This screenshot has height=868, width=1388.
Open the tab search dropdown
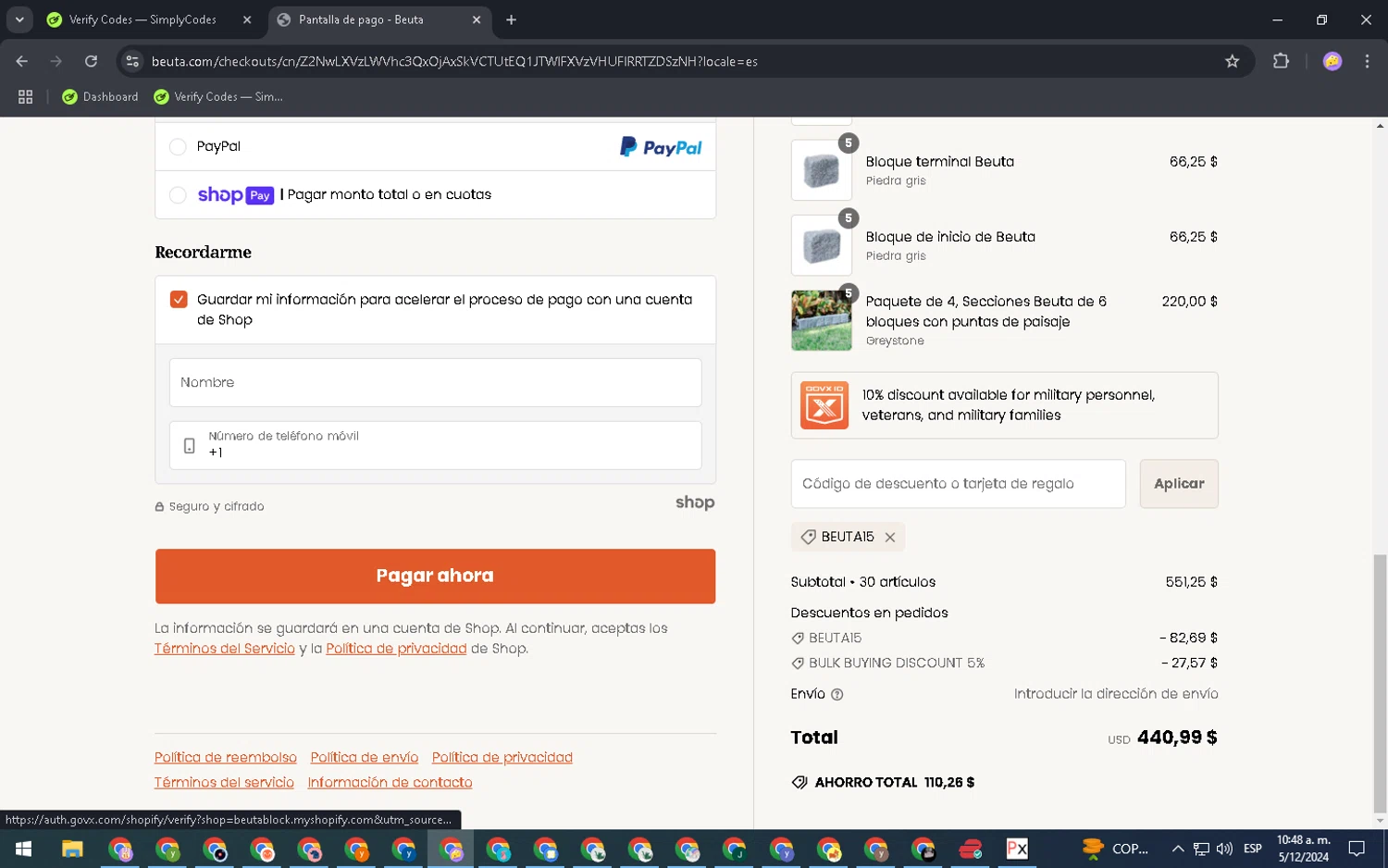pyautogui.click(x=19, y=19)
